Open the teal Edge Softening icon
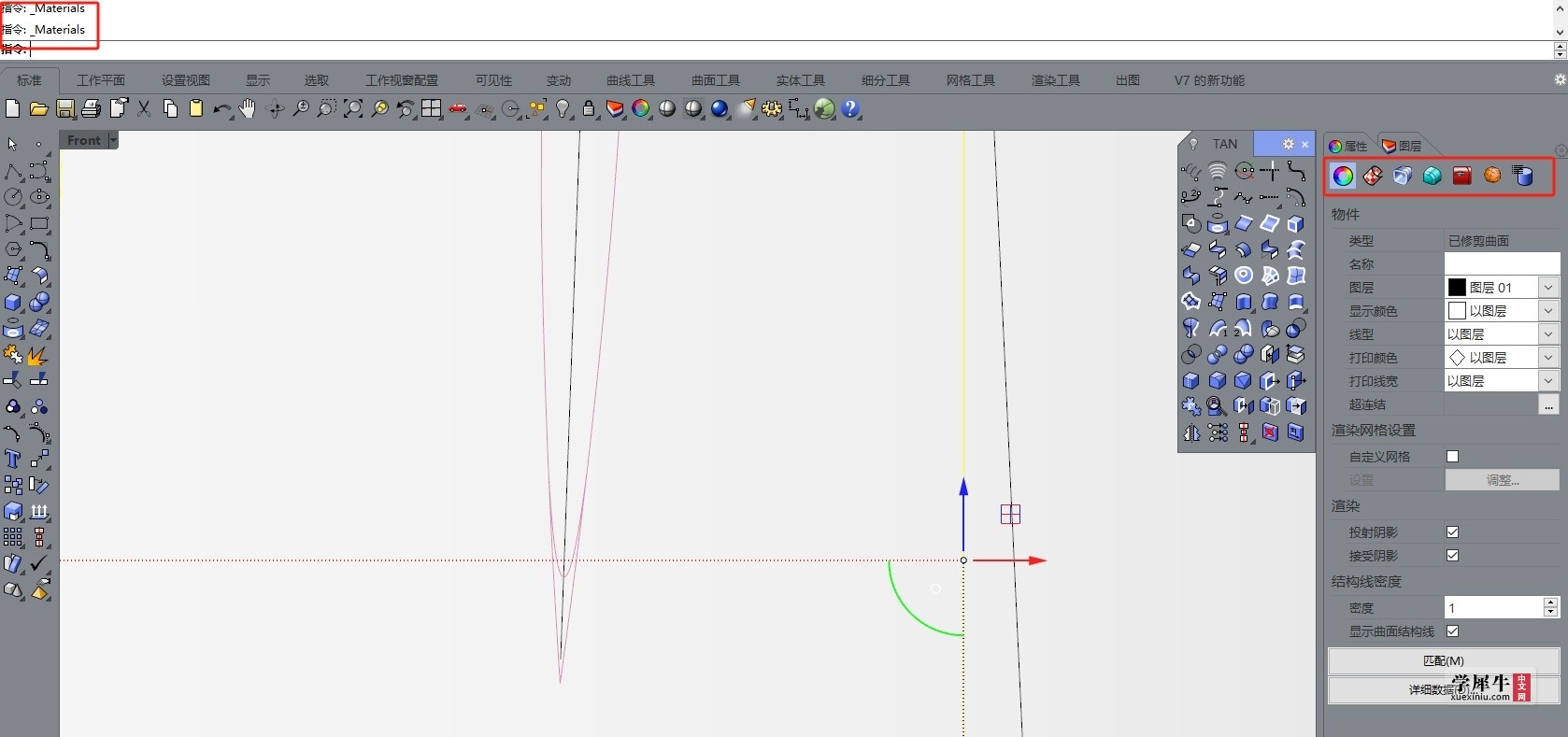 point(1433,176)
